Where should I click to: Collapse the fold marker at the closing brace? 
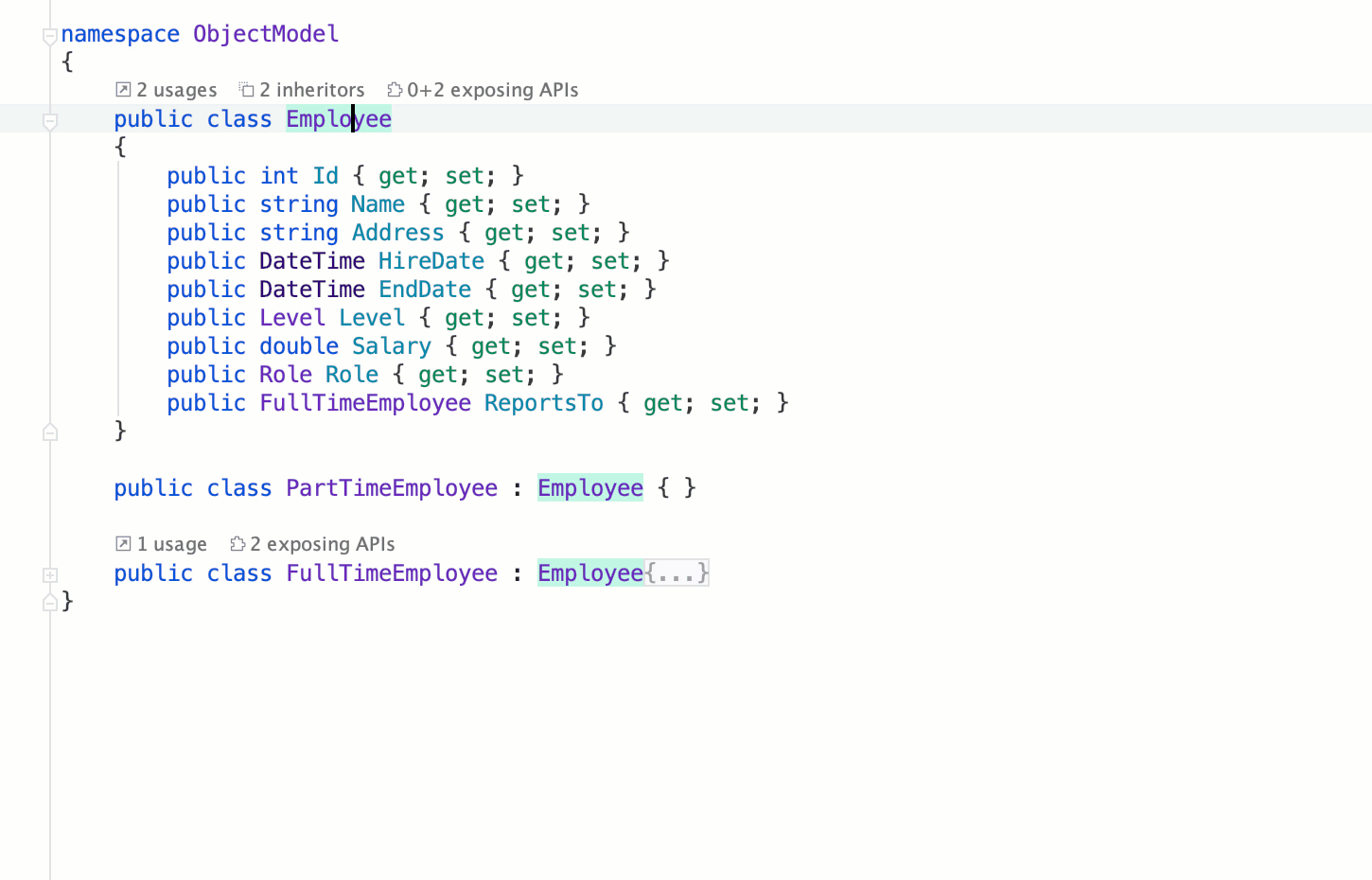(x=49, y=601)
